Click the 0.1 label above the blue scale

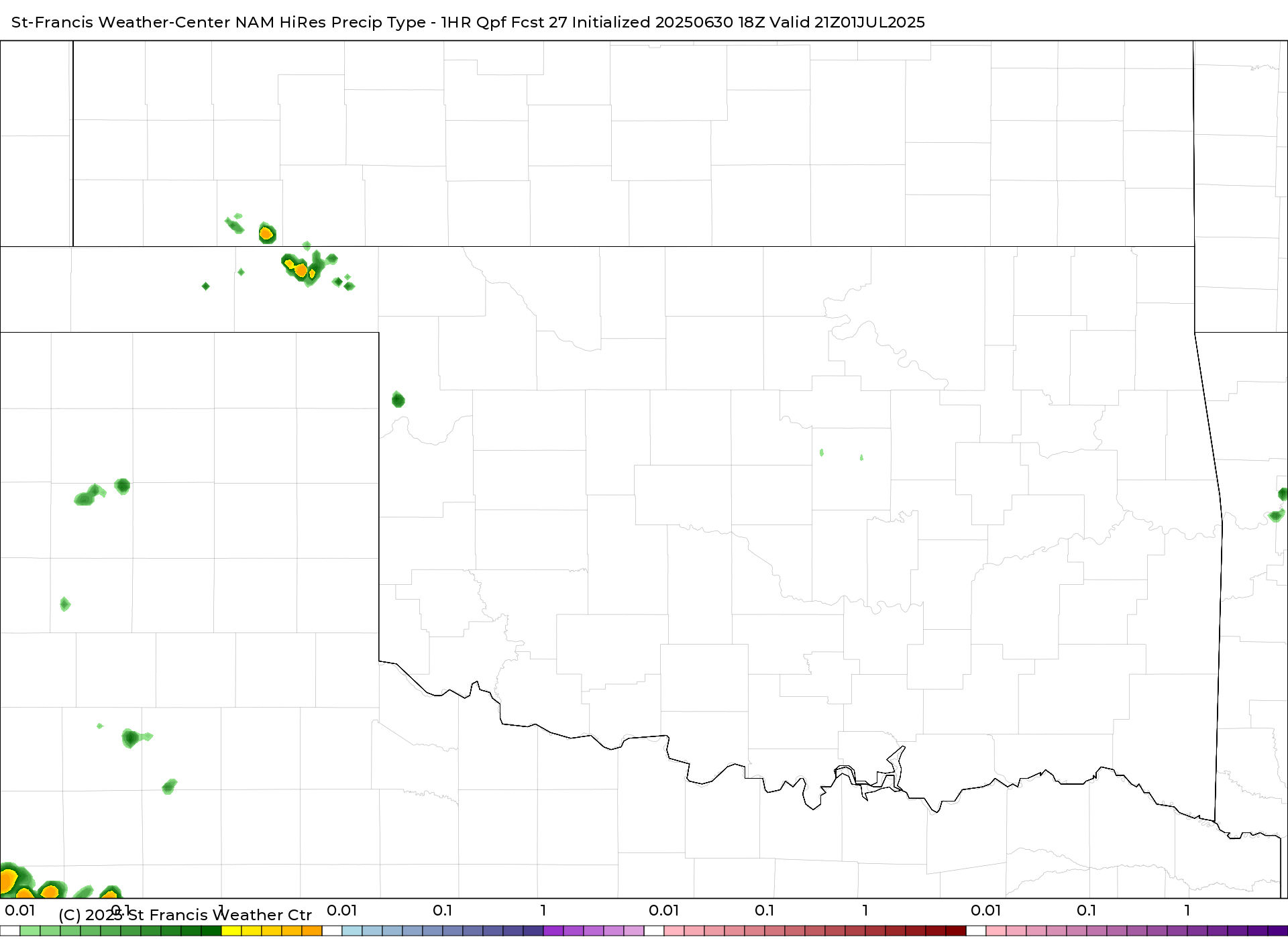point(443,911)
